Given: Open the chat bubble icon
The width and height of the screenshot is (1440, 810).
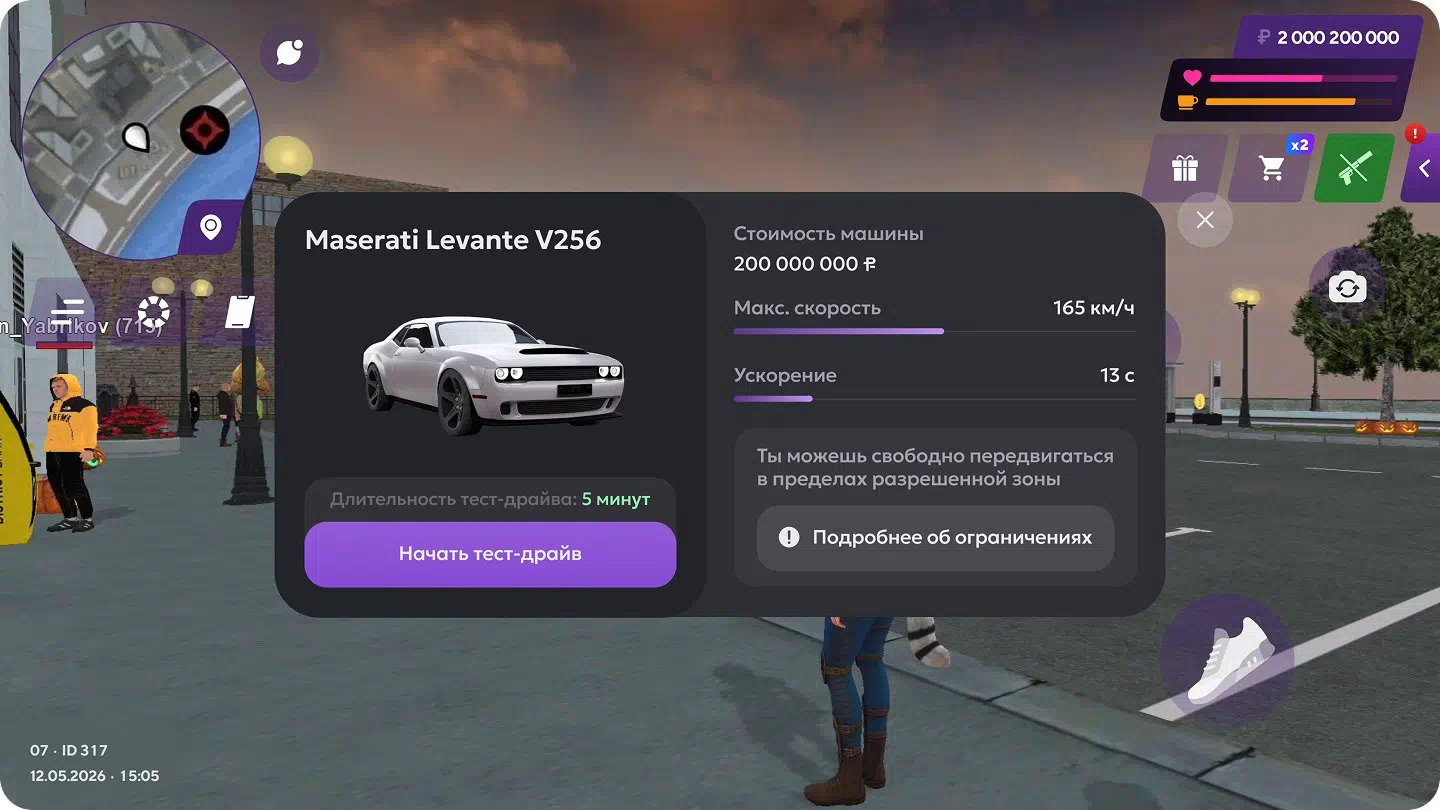Looking at the screenshot, I should [x=289, y=52].
